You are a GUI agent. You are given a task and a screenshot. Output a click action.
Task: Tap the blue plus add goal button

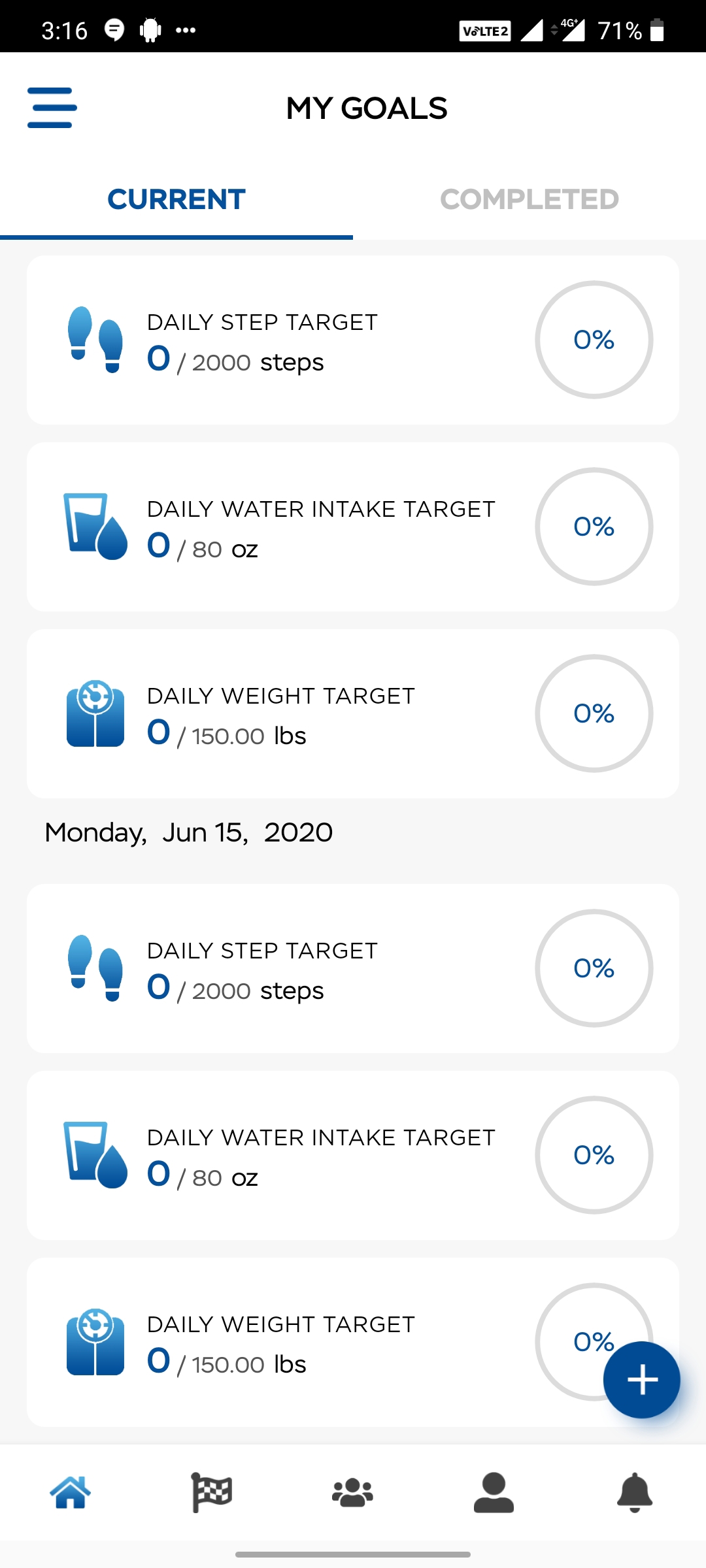[641, 1380]
